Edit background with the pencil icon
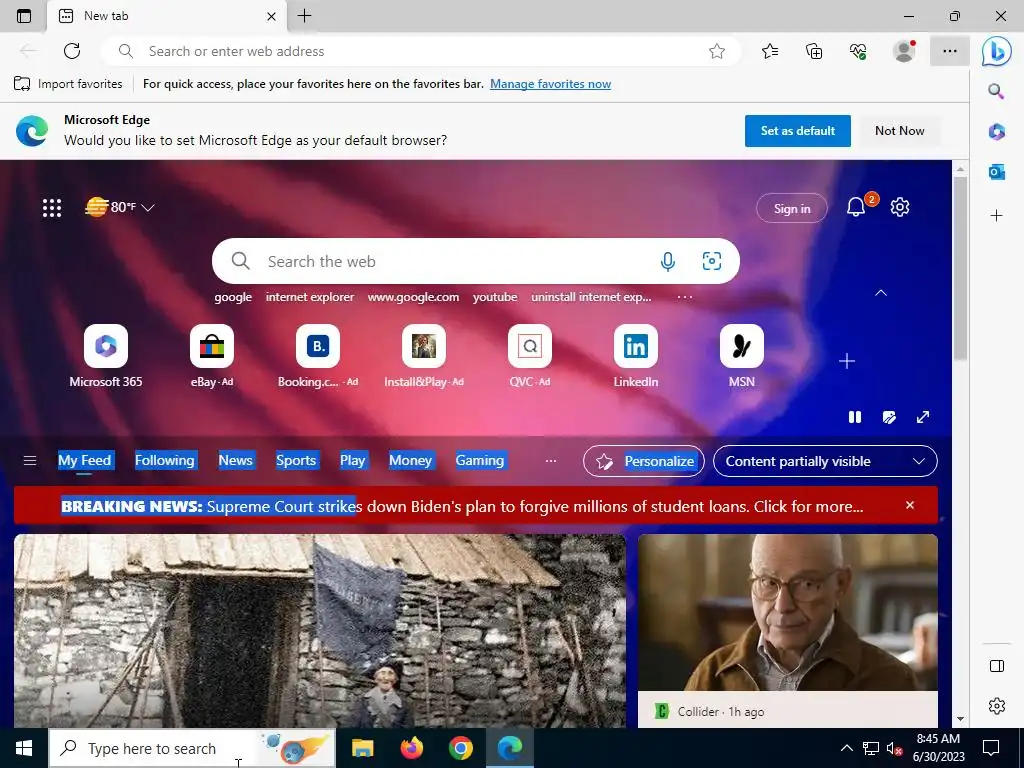1024x768 pixels. [x=889, y=417]
